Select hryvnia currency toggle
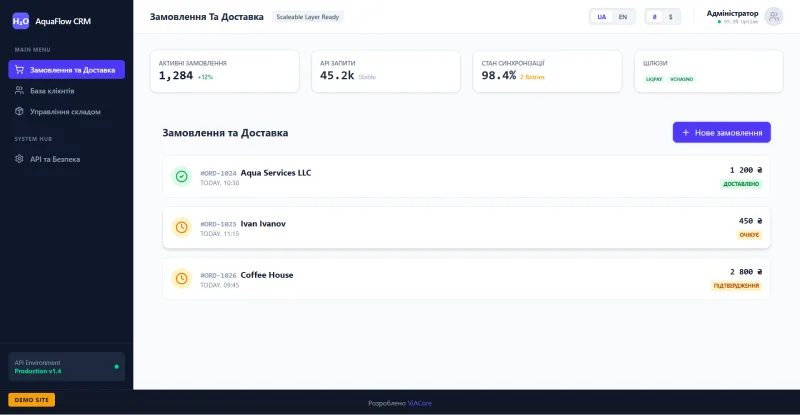The width and height of the screenshot is (800, 415). pyautogui.click(x=655, y=17)
